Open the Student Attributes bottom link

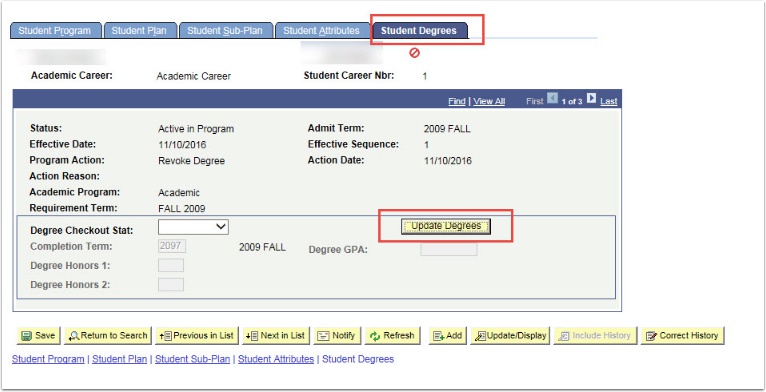coord(276,359)
